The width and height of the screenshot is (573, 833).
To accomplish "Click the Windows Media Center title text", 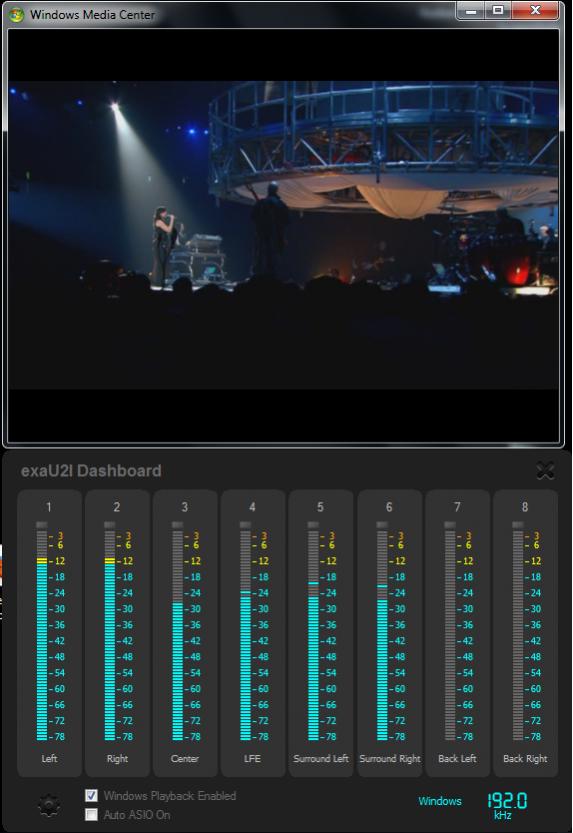I will [x=92, y=14].
